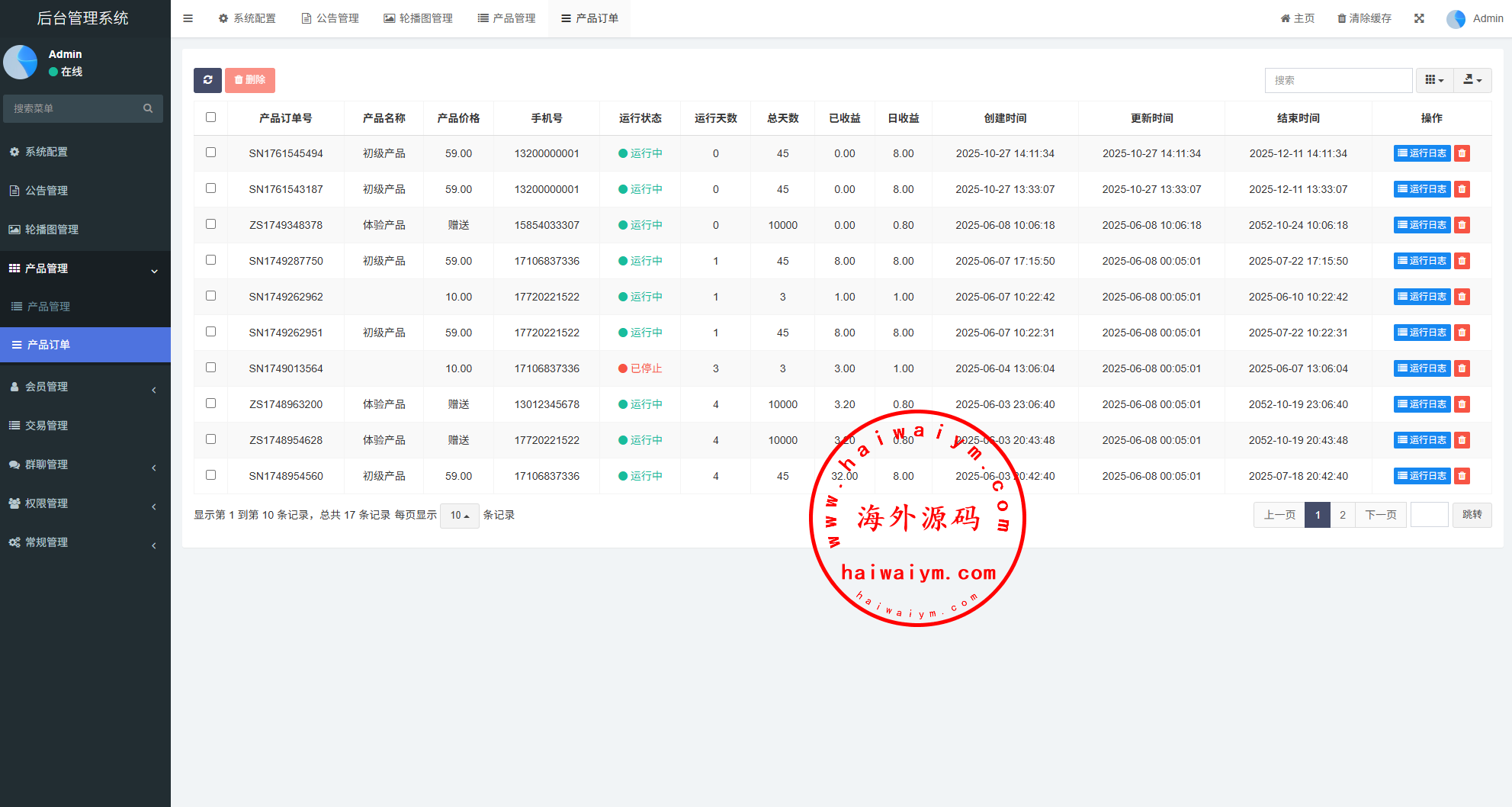
Task: Switch to the 轮播图管理 top tab
Action: 418,18
